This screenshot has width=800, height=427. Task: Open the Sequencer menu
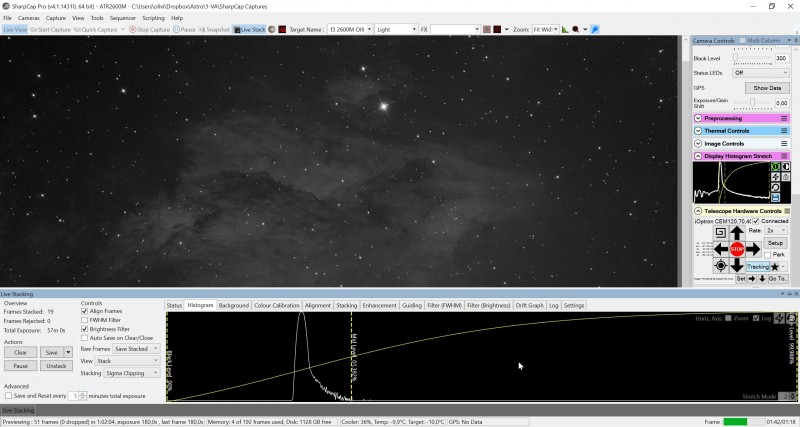pos(123,18)
